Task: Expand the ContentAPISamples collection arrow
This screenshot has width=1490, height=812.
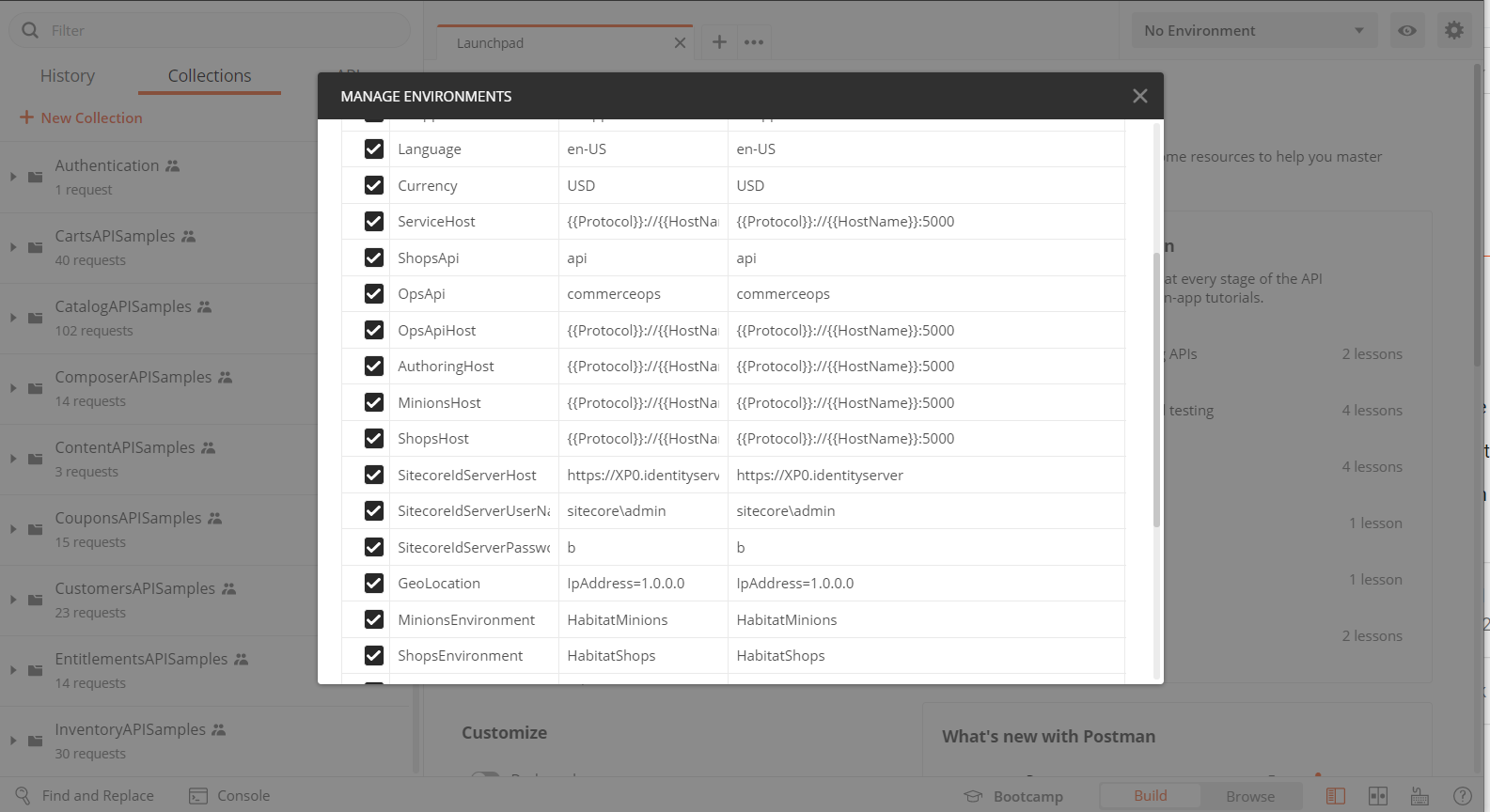Action: [13, 459]
